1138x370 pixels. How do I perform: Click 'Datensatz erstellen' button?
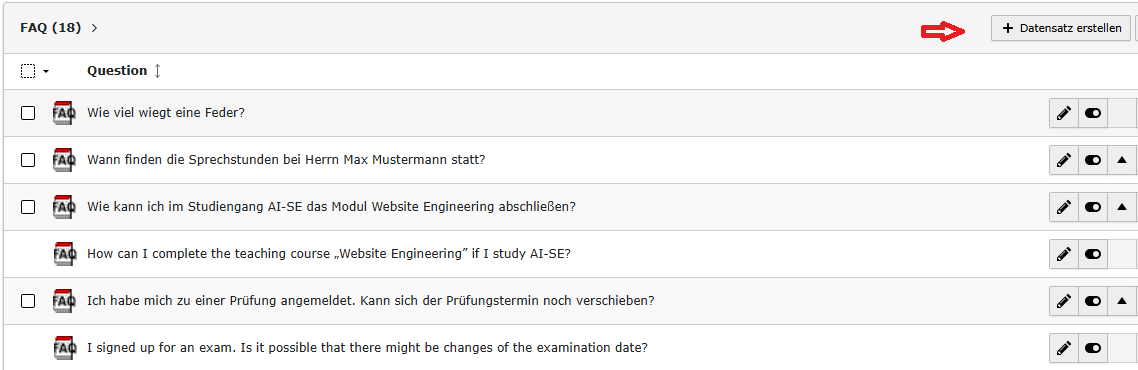pos(1061,28)
